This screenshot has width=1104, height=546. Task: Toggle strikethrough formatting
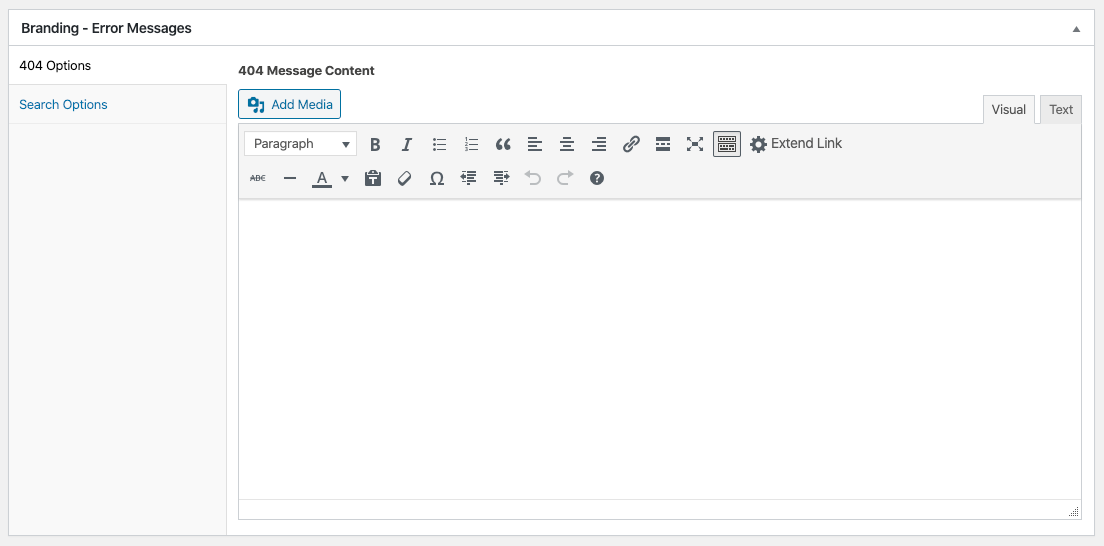[x=258, y=178]
